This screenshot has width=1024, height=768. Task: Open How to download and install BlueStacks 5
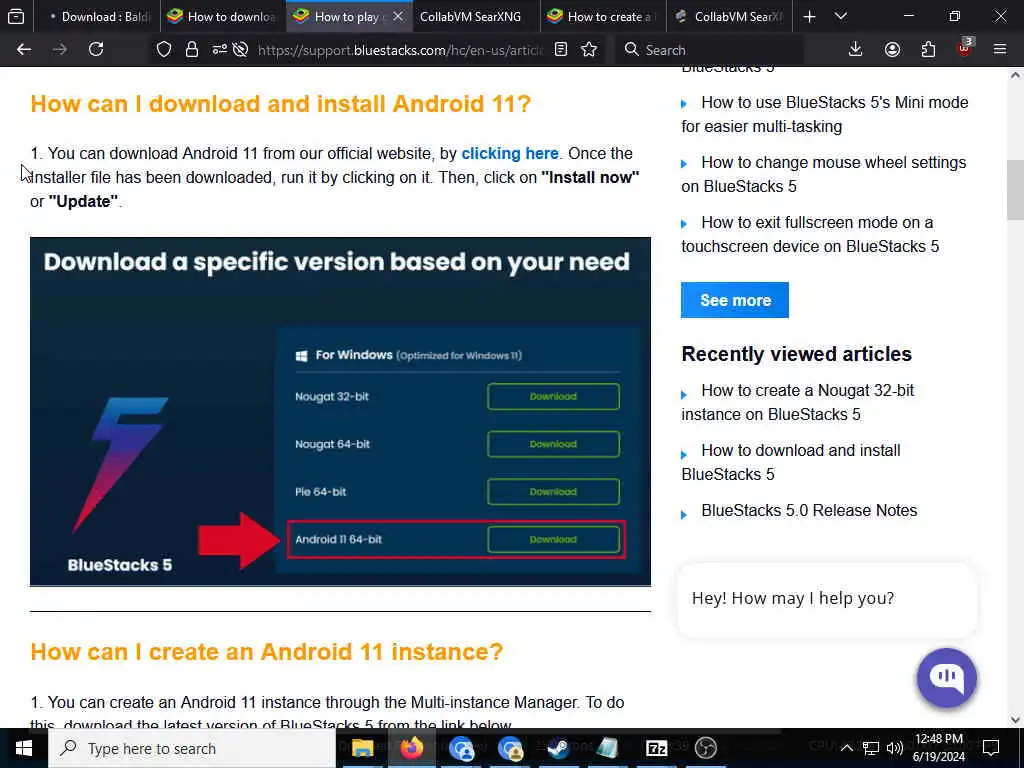pyautogui.click(x=791, y=462)
